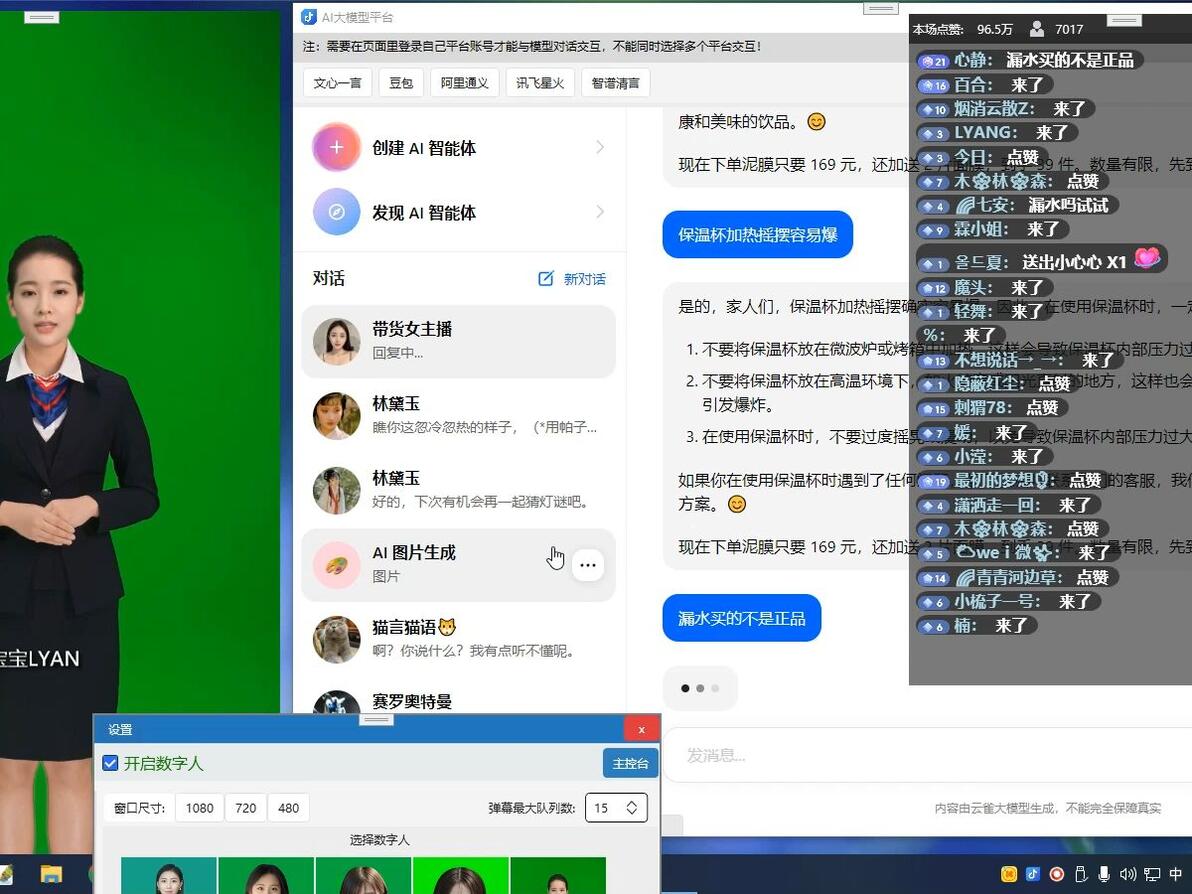The width and height of the screenshot is (1192, 894).
Task: Select the second digital human thumbnail
Action: click(266, 875)
